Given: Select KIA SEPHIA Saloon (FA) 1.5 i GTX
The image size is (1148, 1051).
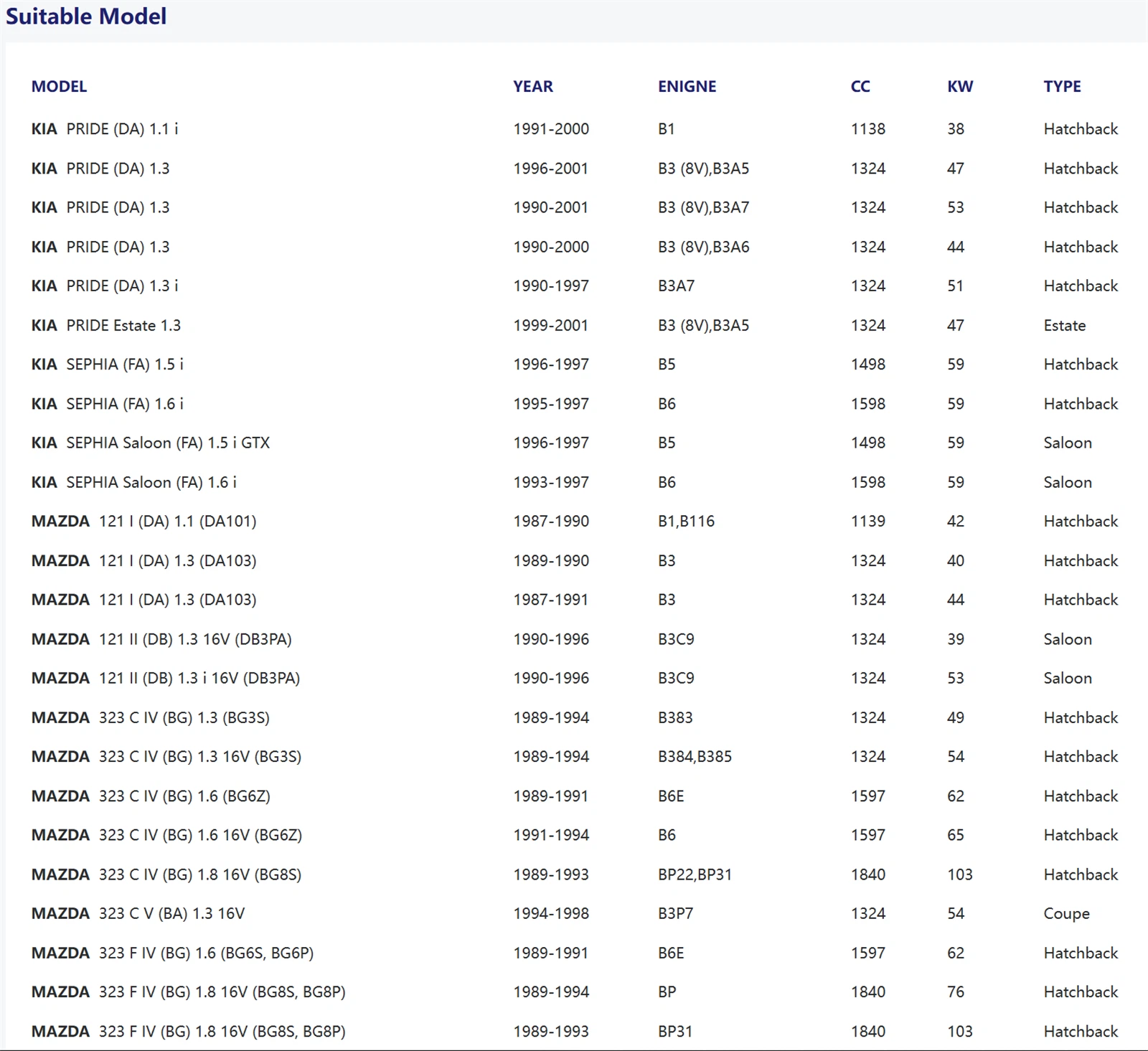Looking at the screenshot, I should click(x=151, y=443).
